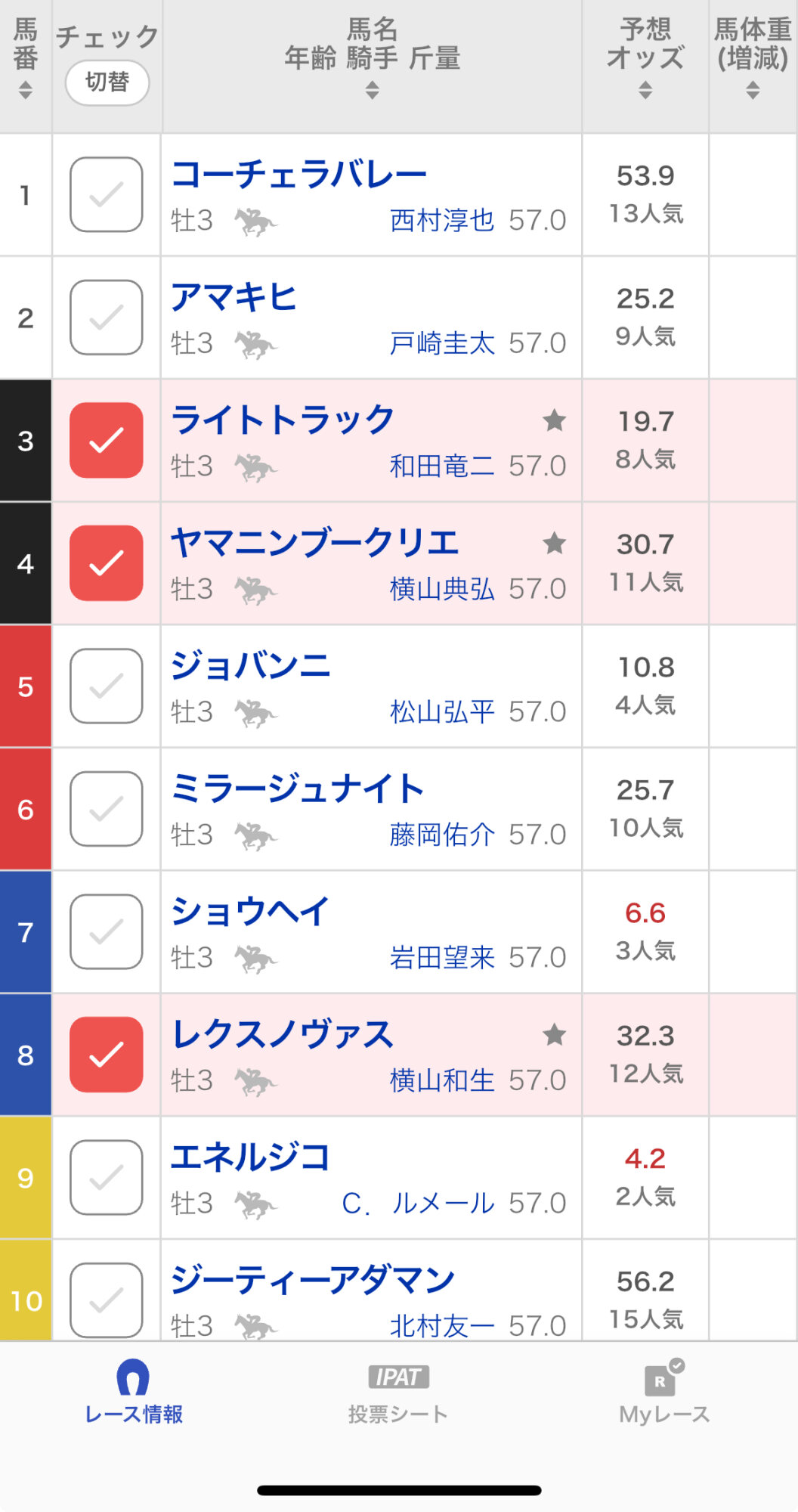798x1512 pixels.
Task: Tap horse silhouette icon for コーチェラバレー
Action: pos(255,222)
